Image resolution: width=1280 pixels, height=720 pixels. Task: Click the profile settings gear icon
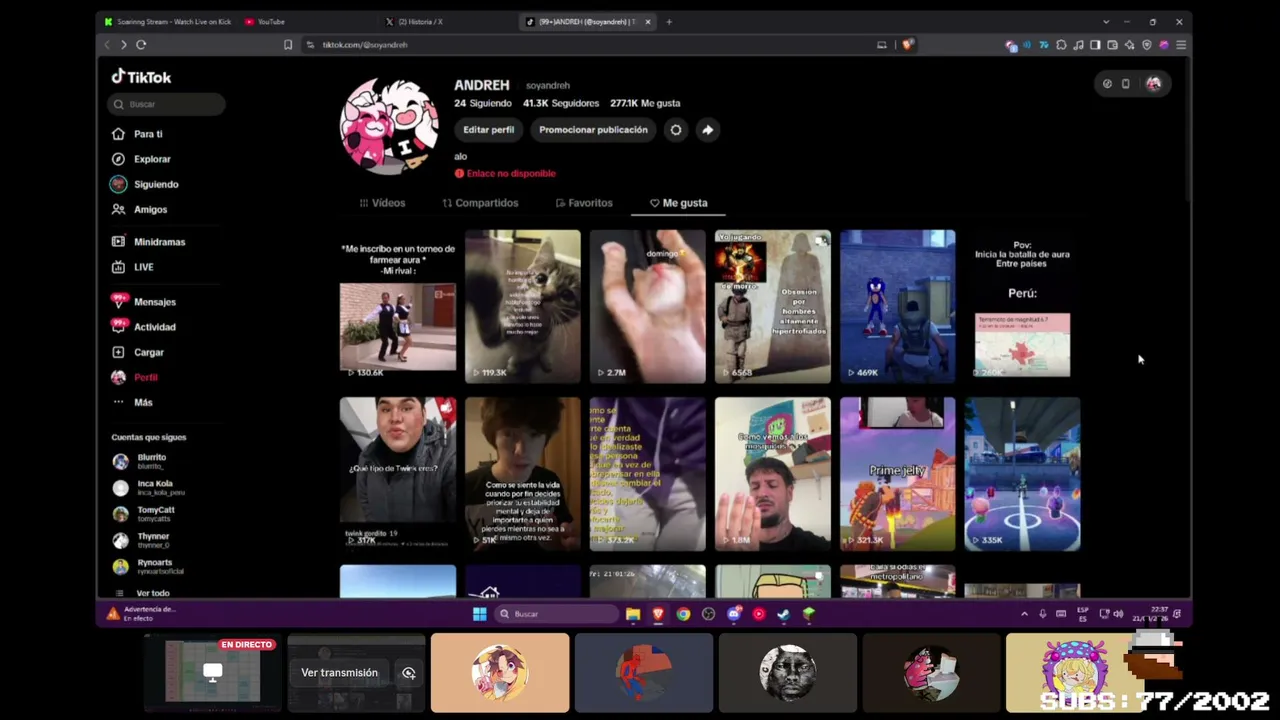[x=676, y=130]
